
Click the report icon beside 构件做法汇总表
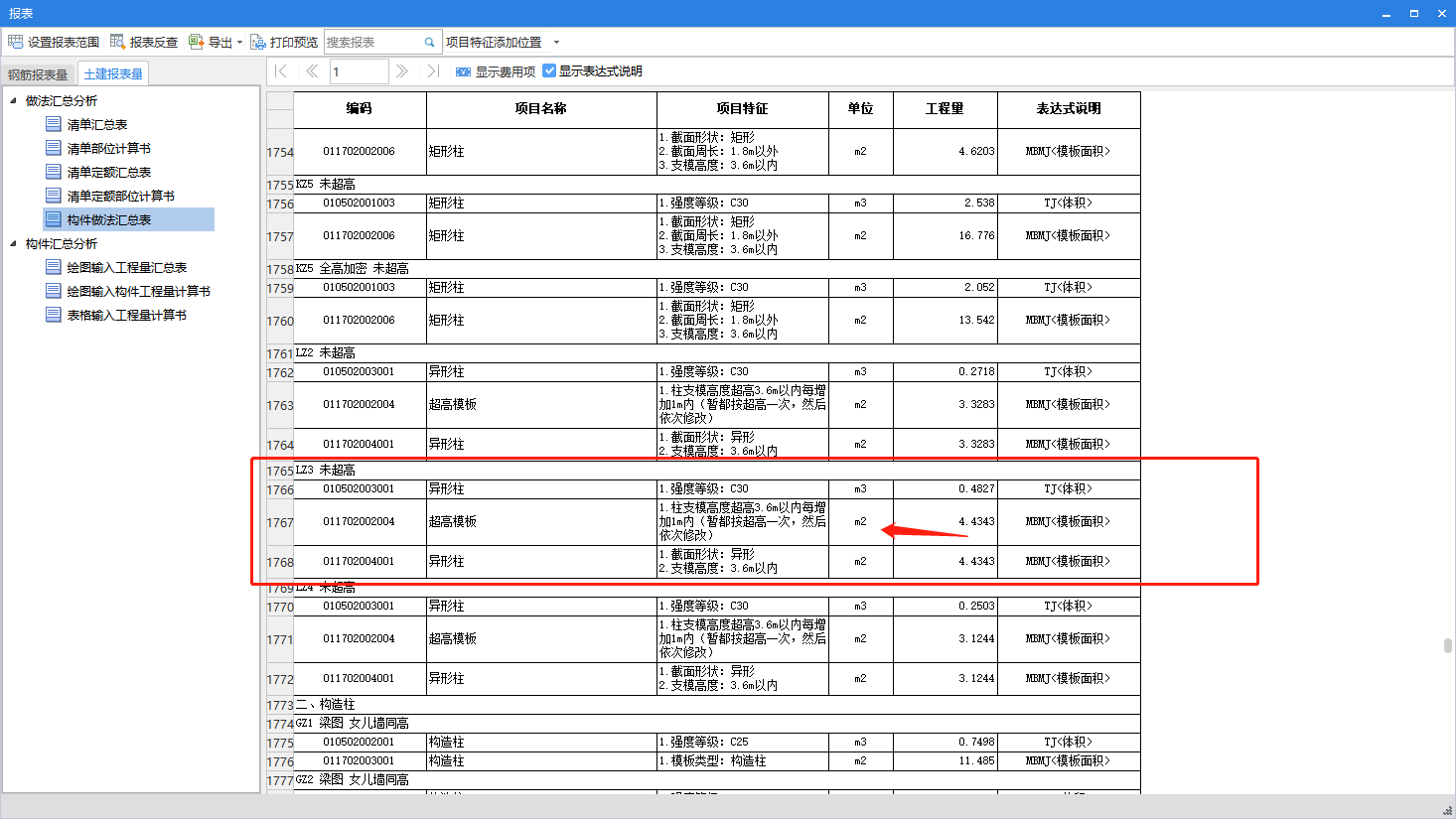pos(54,219)
